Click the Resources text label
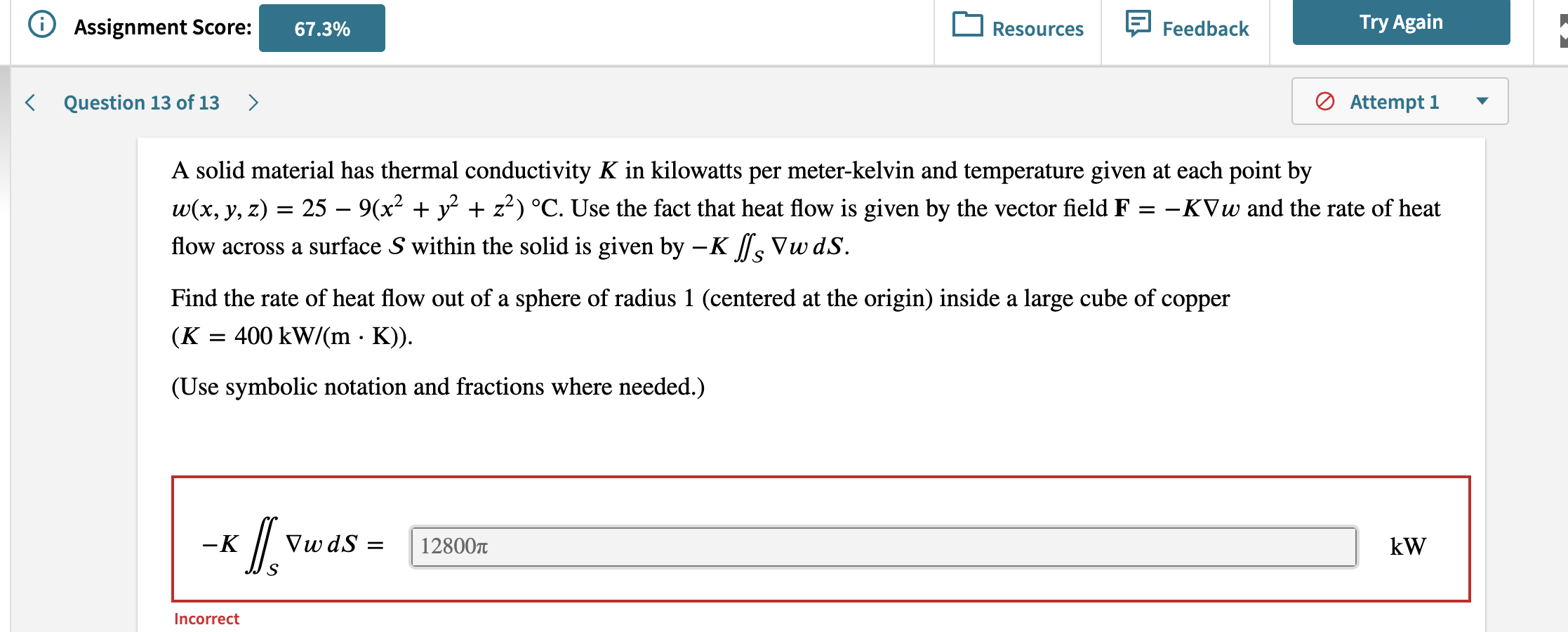This screenshot has width=1568, height=632. (1037, 29)
